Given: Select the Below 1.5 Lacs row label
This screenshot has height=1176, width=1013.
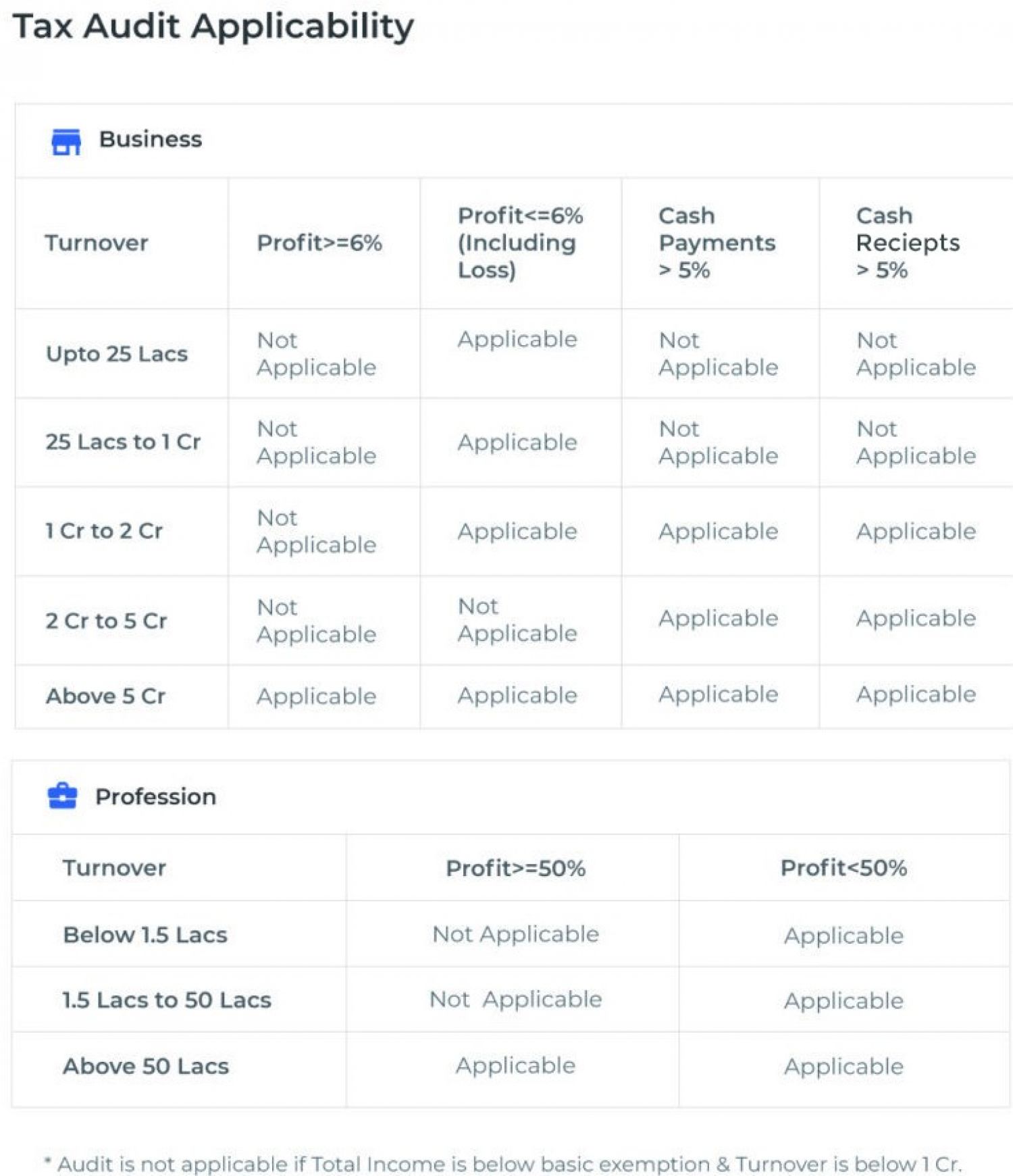Looking at the screenshot, I should [x=145, y=935].
